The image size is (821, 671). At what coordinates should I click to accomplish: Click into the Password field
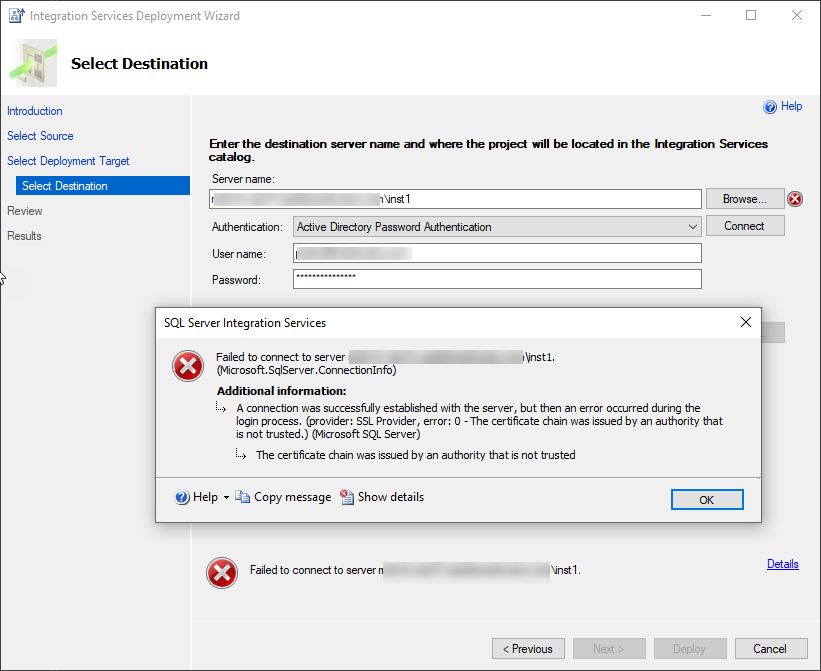click(x=497, y=279)
